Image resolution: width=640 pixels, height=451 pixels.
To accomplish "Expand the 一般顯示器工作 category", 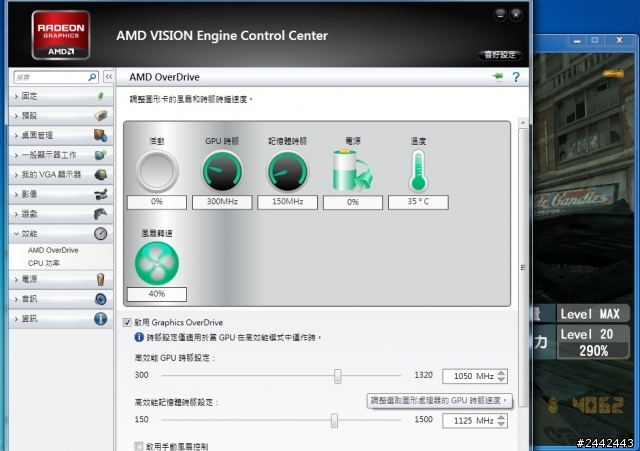I will coord(61,155).
